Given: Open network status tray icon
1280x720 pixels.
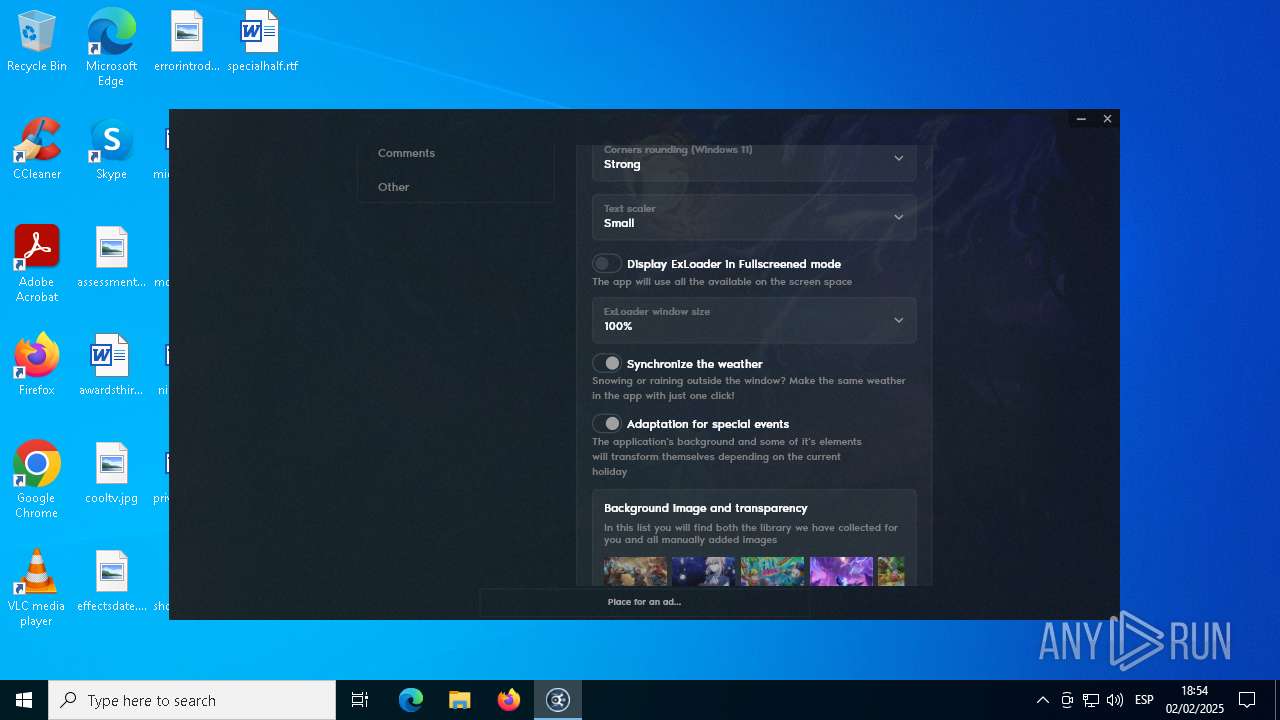Looking at the screenshot, I should tap(1091, 700).
